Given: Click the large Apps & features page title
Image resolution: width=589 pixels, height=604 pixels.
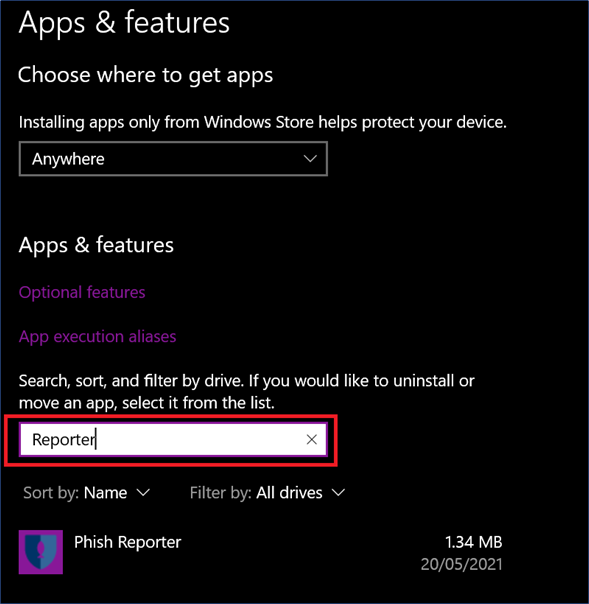Looking at the screenshot, I should coord(124,23).
